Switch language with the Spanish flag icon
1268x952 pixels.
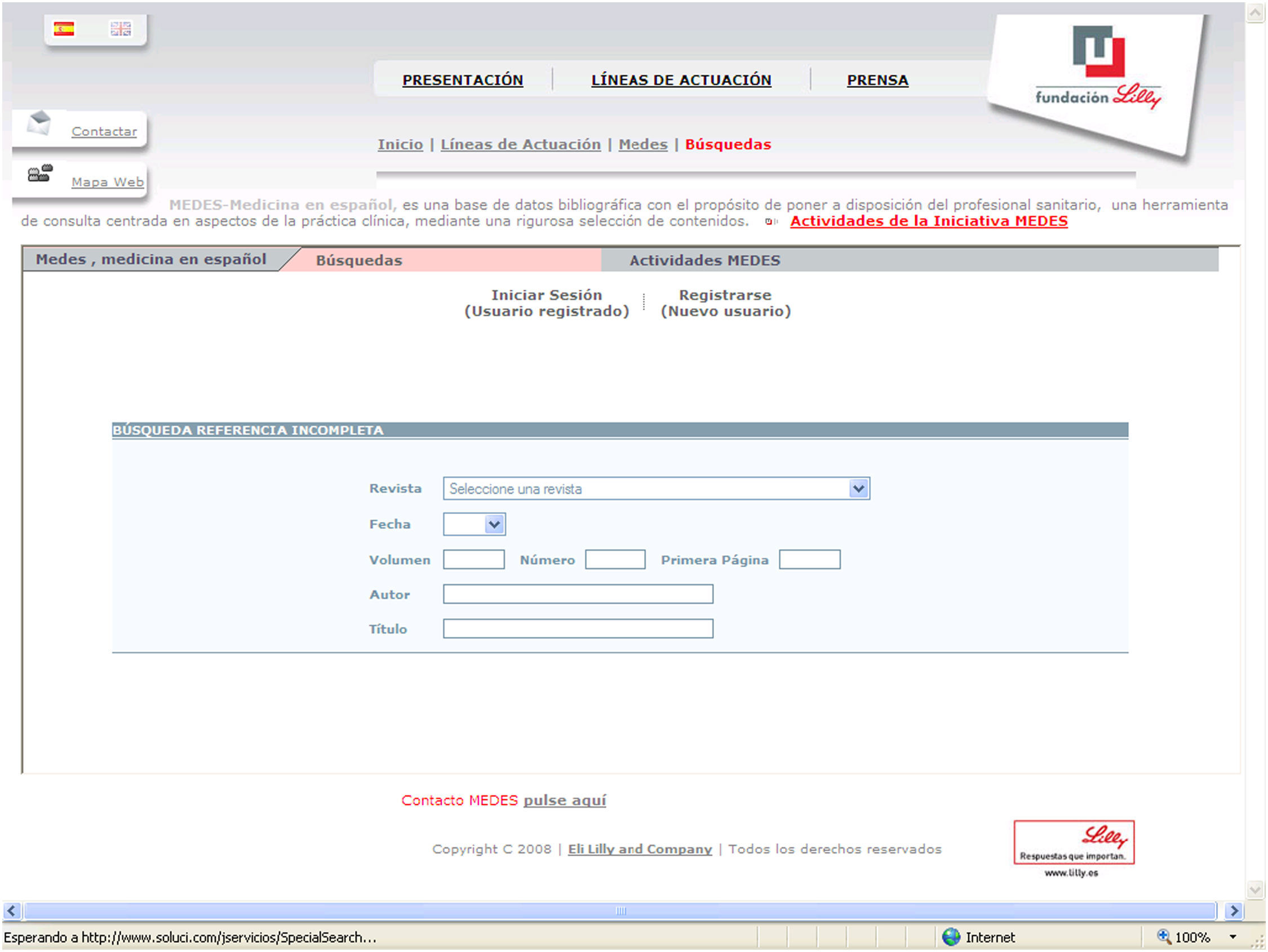point(64,29)
